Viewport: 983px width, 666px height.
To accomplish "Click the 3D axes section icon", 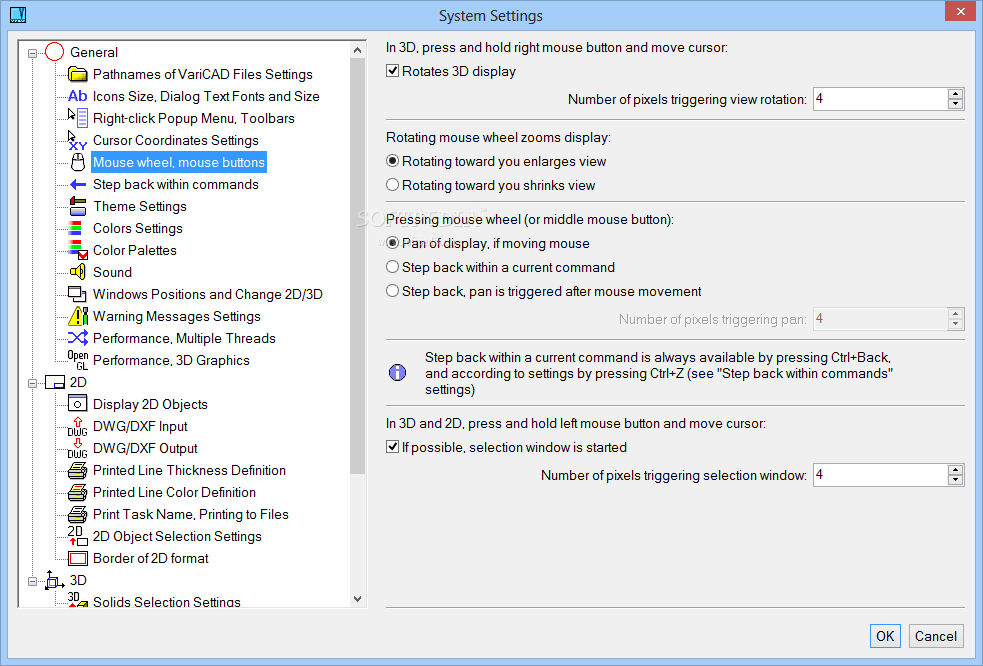I will [55, 580].
